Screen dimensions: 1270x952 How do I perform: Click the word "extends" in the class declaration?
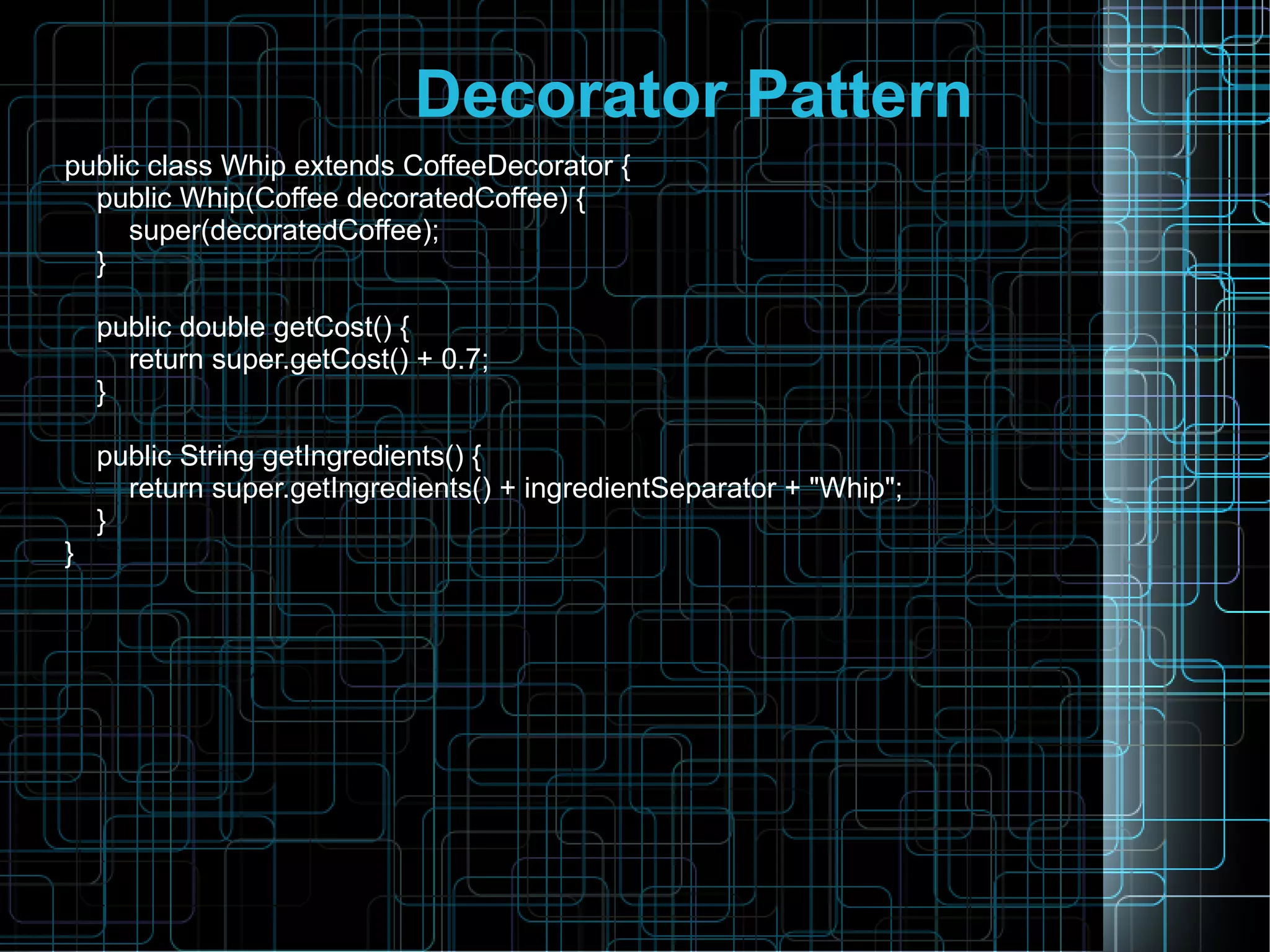pos(344,166)
